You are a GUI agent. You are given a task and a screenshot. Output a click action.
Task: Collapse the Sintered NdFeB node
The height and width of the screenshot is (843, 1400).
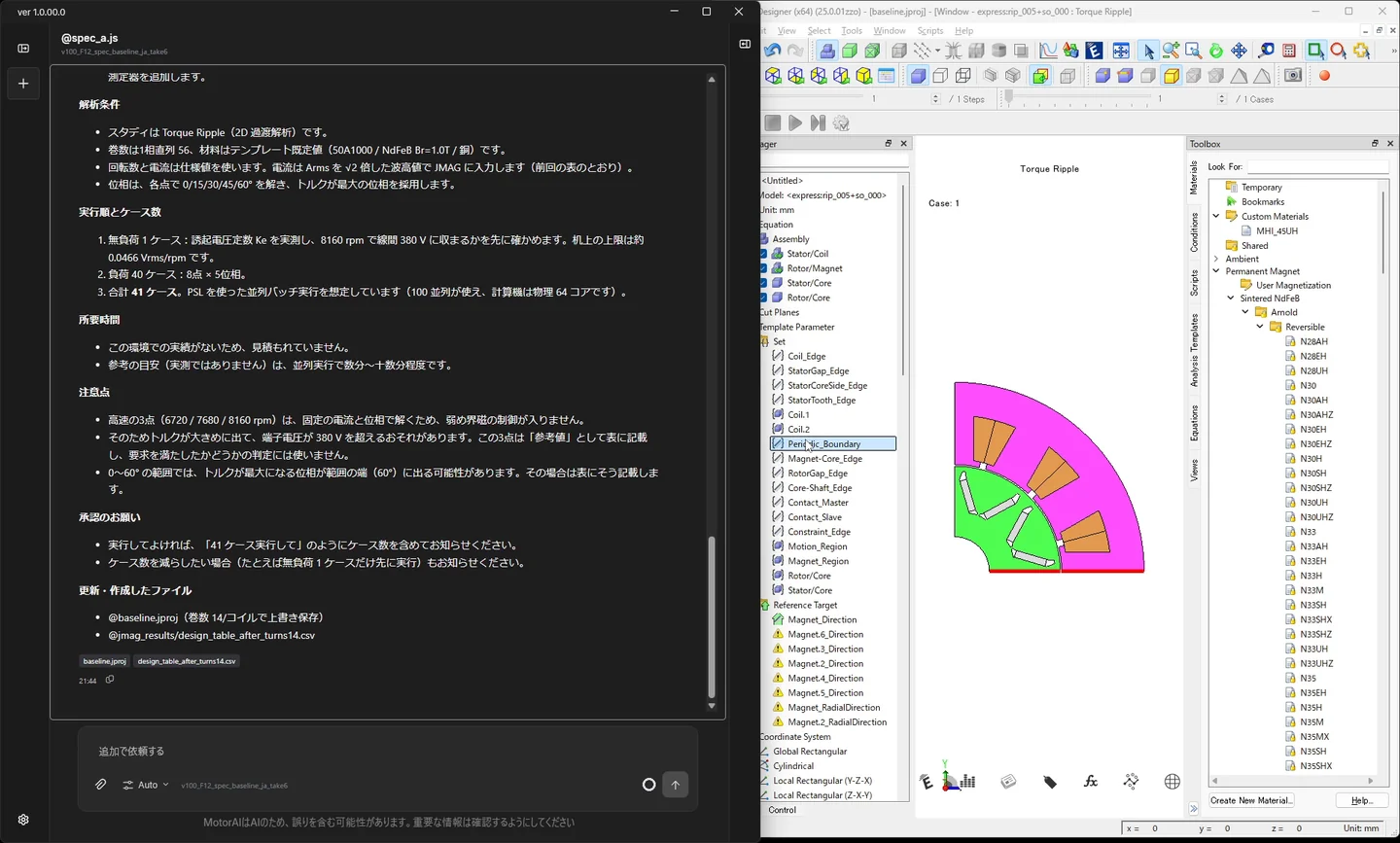pyautogui.click(x=1231, y=299)
